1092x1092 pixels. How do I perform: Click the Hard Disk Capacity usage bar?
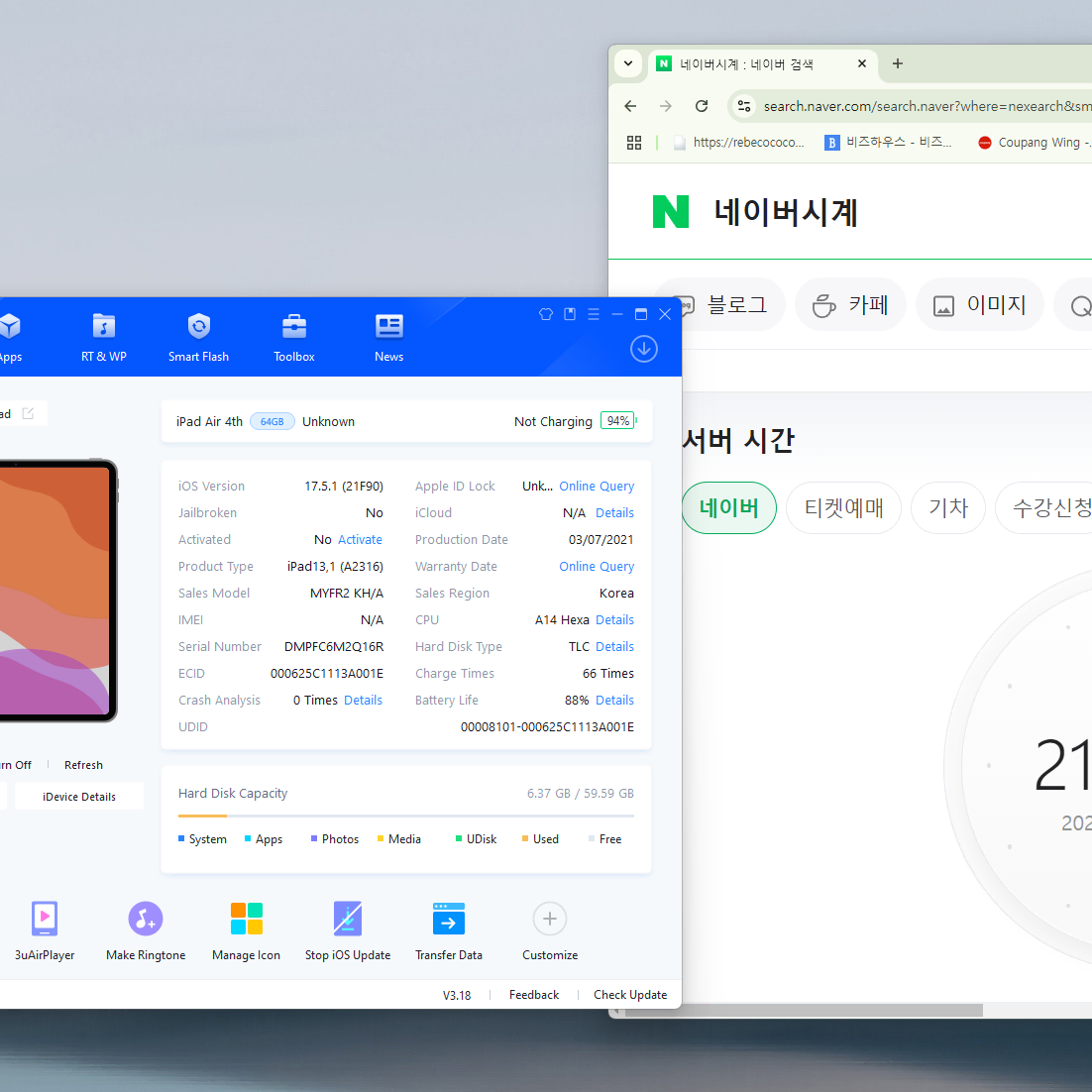pos(406,816)
